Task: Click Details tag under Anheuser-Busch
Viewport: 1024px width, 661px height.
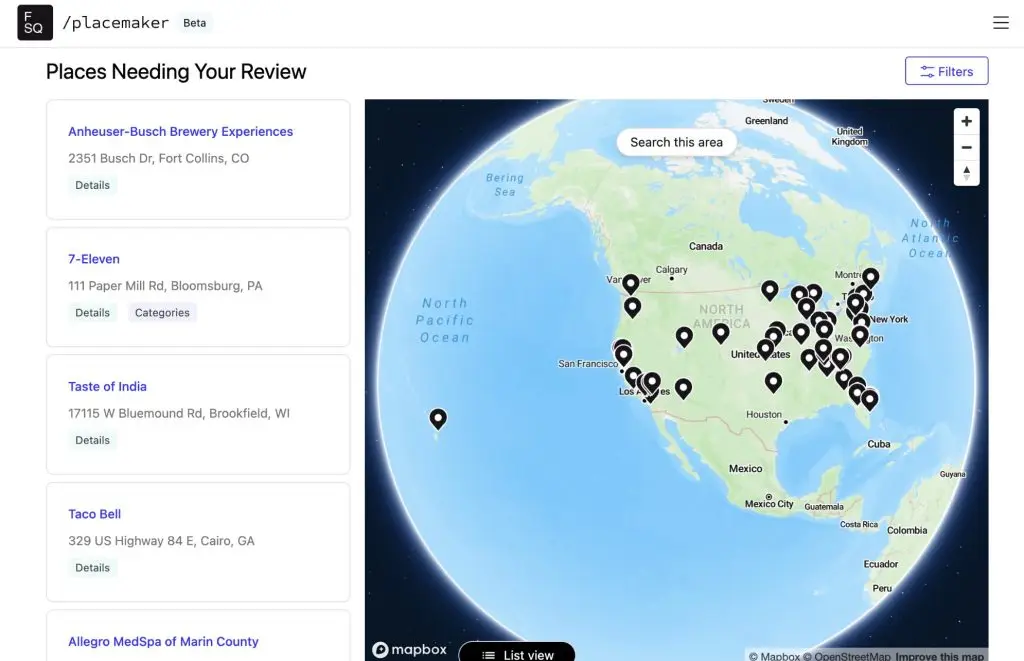Action: tap(92, 185)
